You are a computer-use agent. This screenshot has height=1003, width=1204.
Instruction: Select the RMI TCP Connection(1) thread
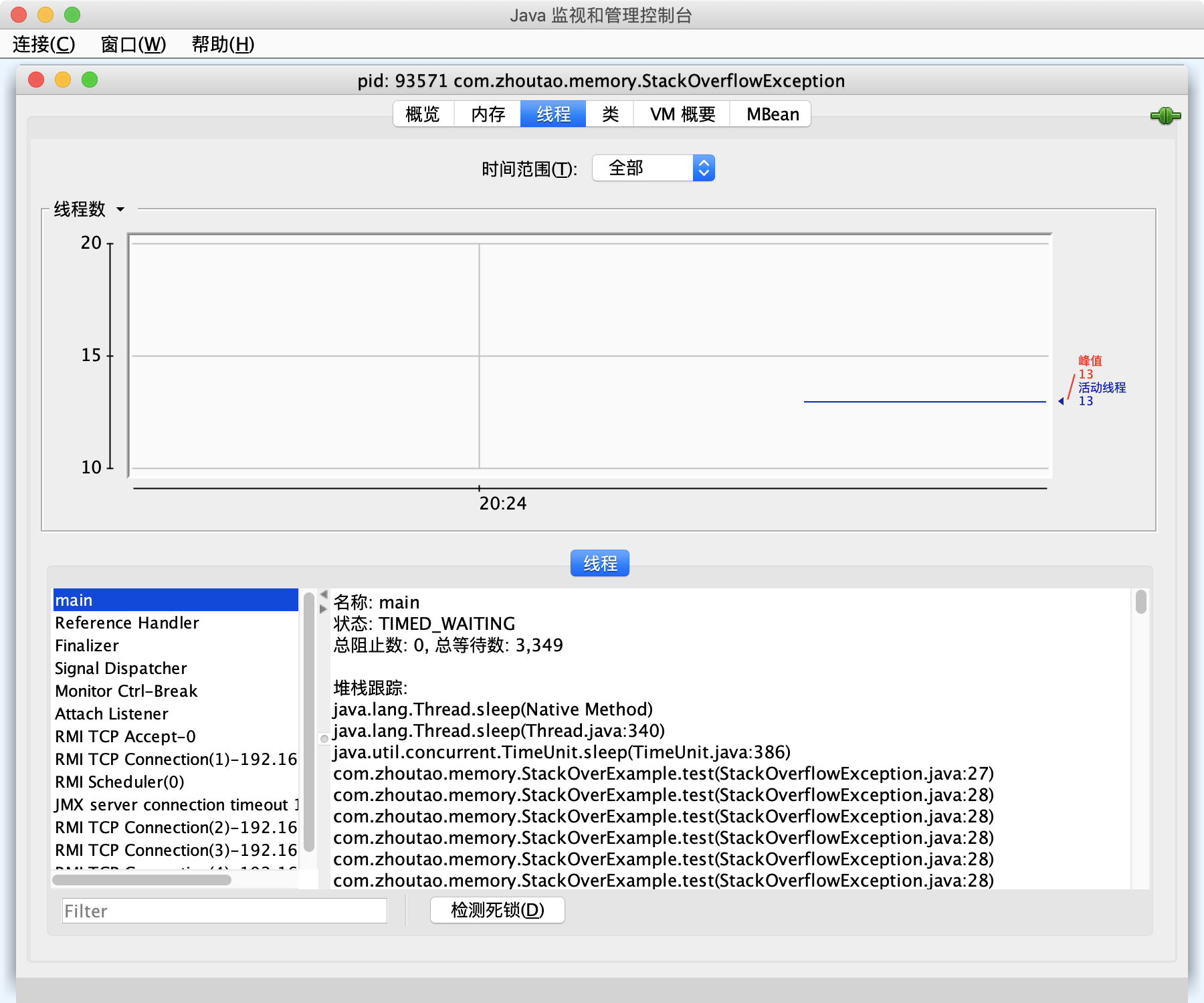point(175,759)
